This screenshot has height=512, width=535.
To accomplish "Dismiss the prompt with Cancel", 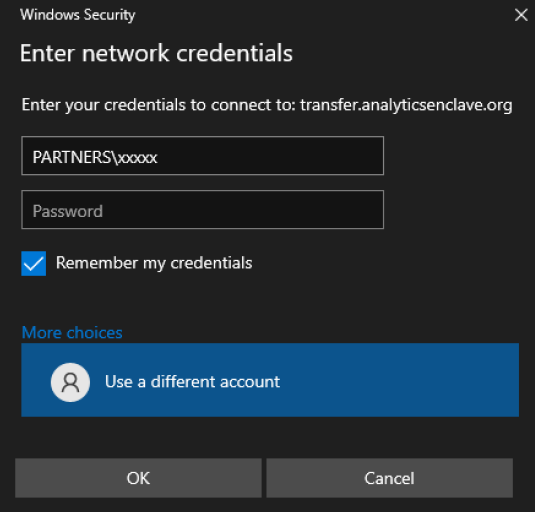I will 389,478.
